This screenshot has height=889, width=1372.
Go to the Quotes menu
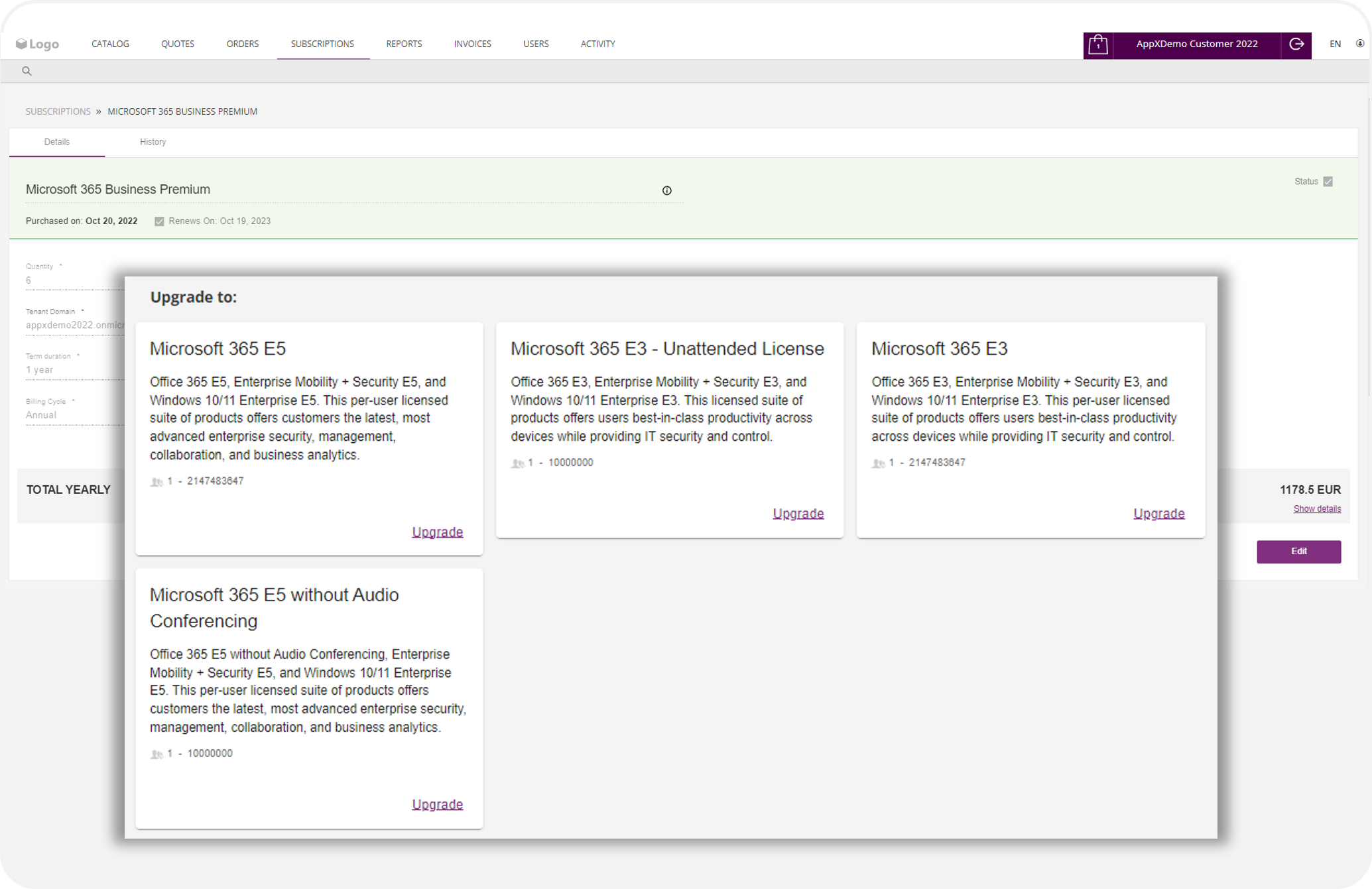(178, 44)
